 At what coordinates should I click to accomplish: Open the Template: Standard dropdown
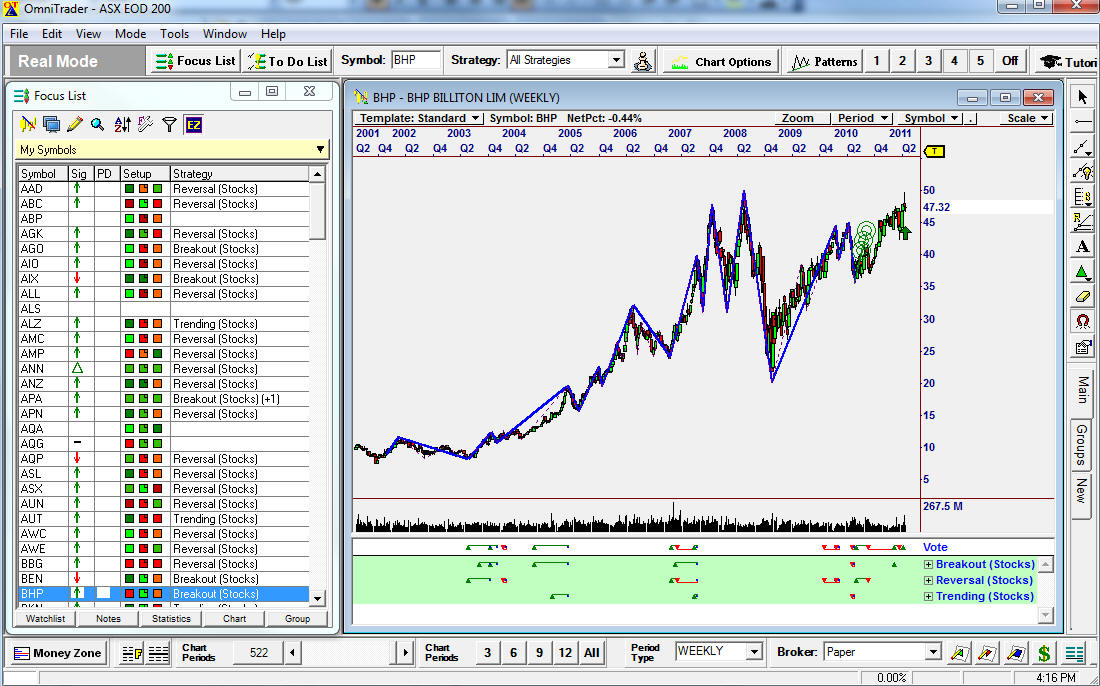tap(418, 118)
